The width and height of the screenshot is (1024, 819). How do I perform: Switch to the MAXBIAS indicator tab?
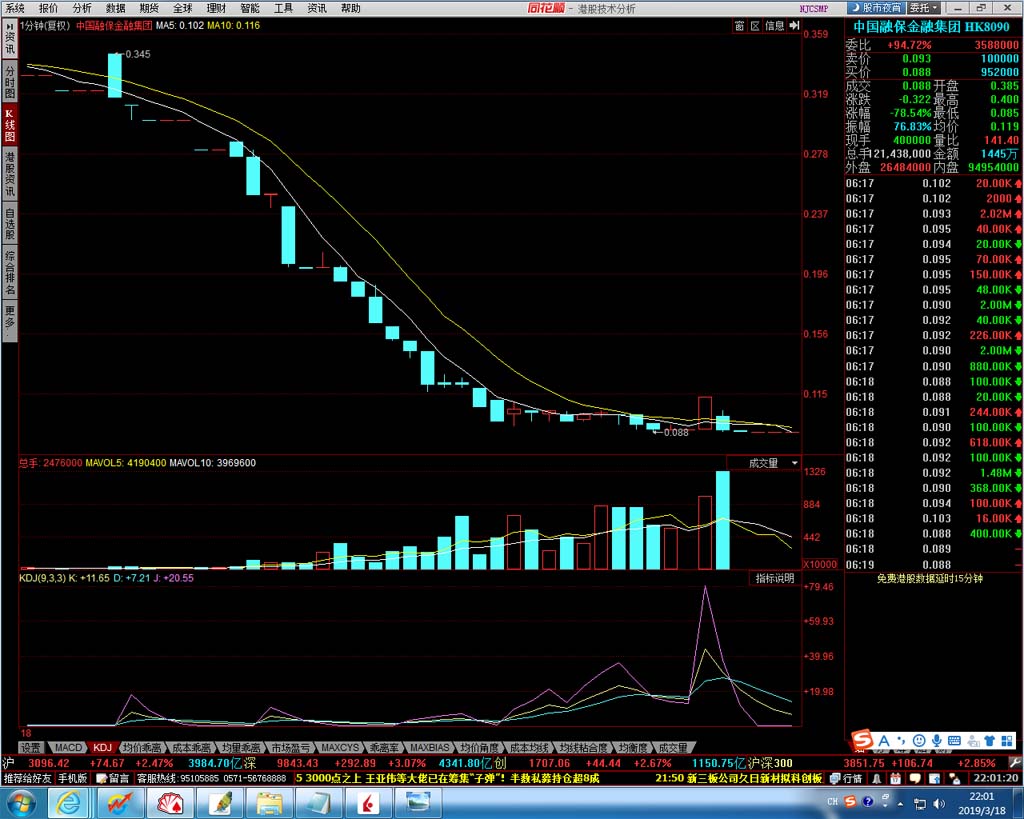pyautogui.click(x=430, y=747)
